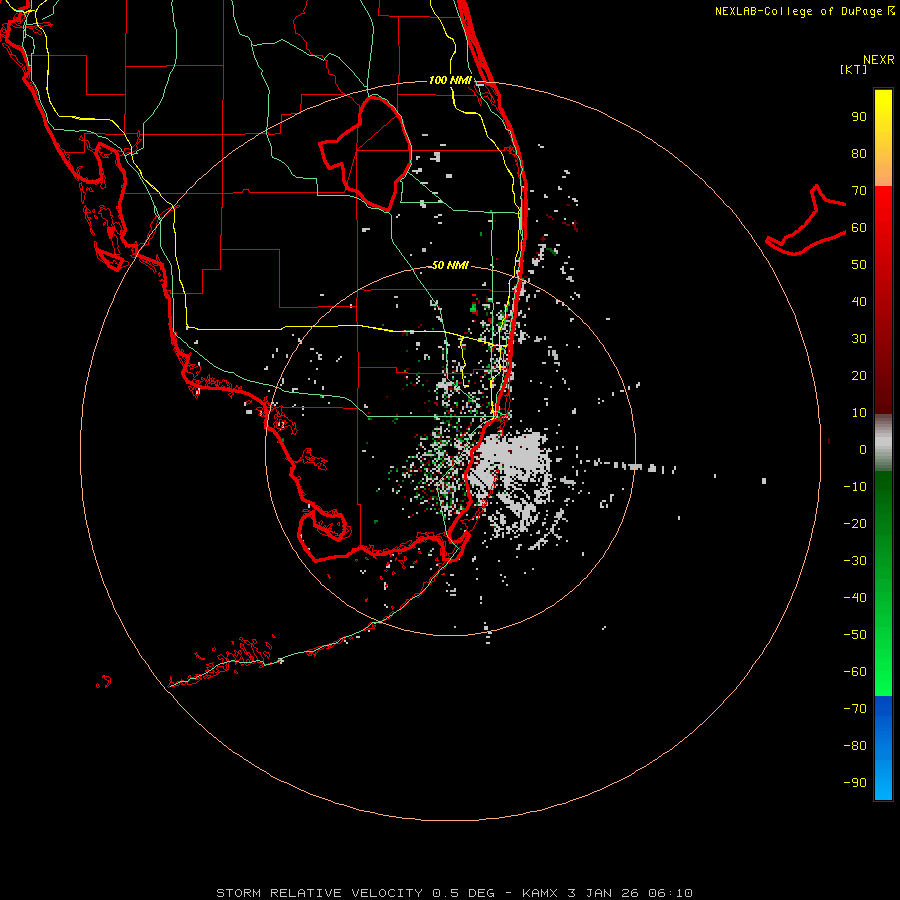Click the 60 value on velocity scale
Screen dimensions: 900x900
point(859,228)
